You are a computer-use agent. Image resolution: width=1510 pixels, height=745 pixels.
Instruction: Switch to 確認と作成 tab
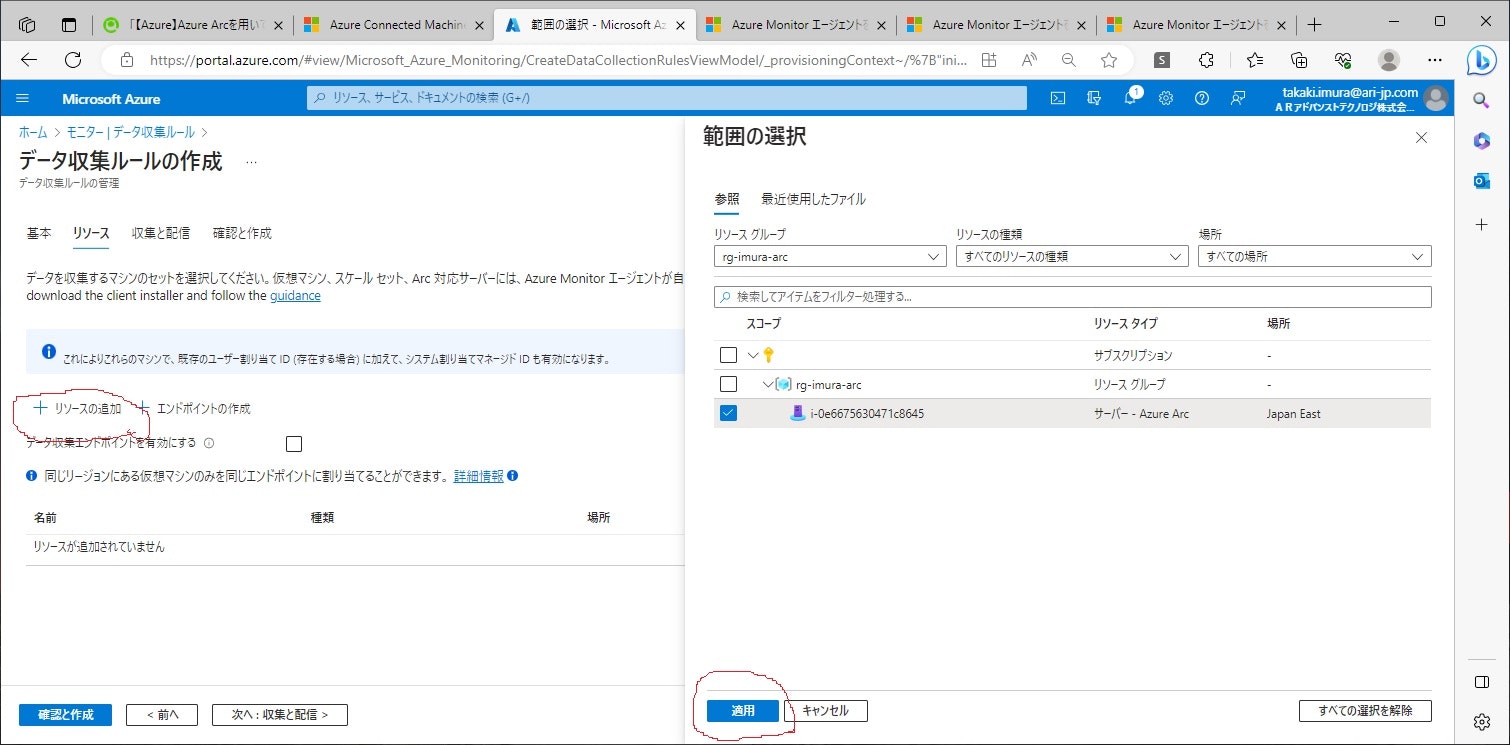(242, 233)
